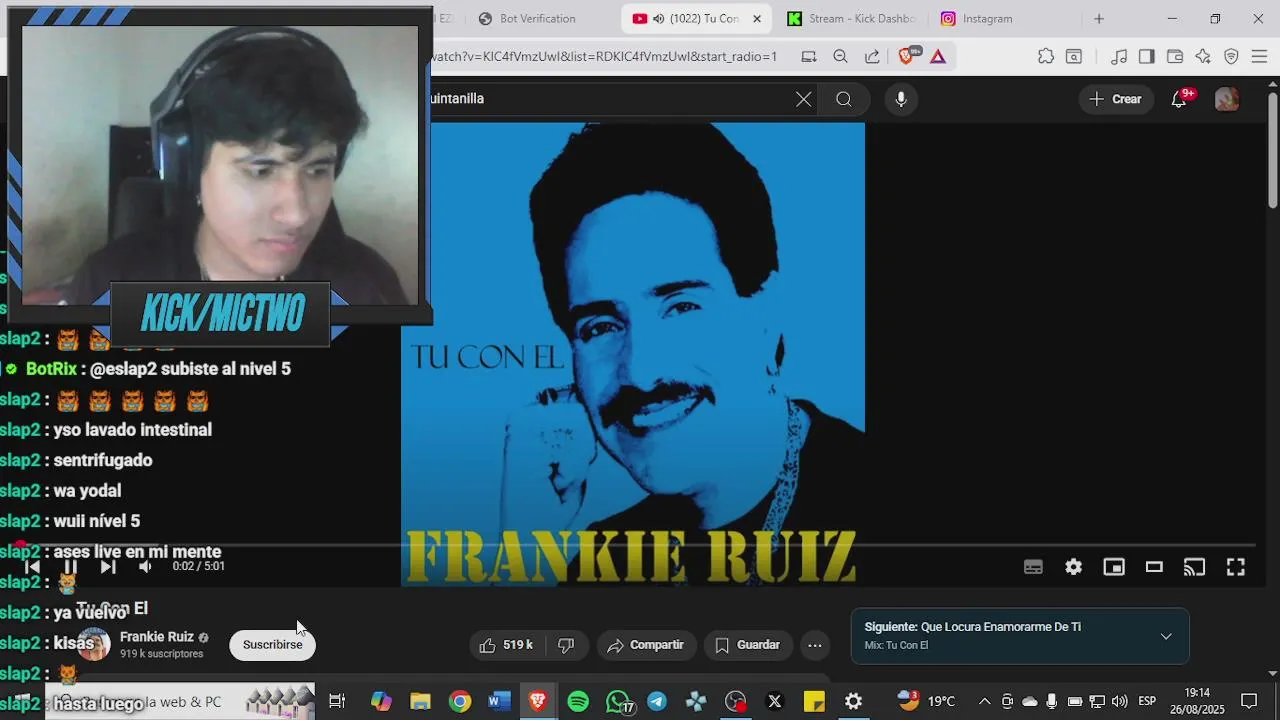Go to the previous video
Screen dimensions: 1280x720
33,567
